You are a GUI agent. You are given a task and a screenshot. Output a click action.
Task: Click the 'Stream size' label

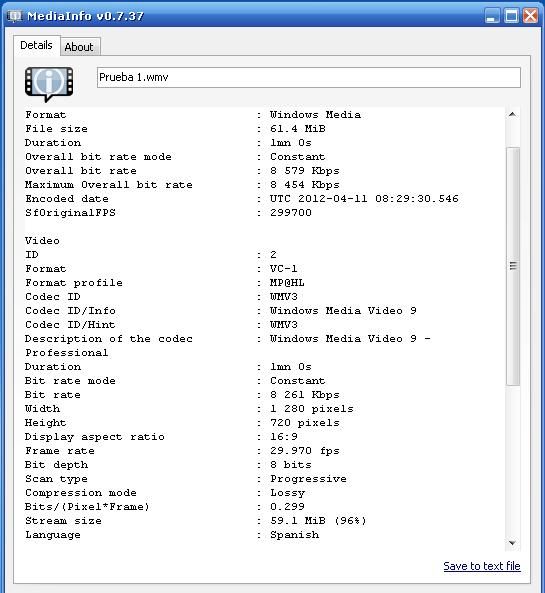[x=63, y=520]
